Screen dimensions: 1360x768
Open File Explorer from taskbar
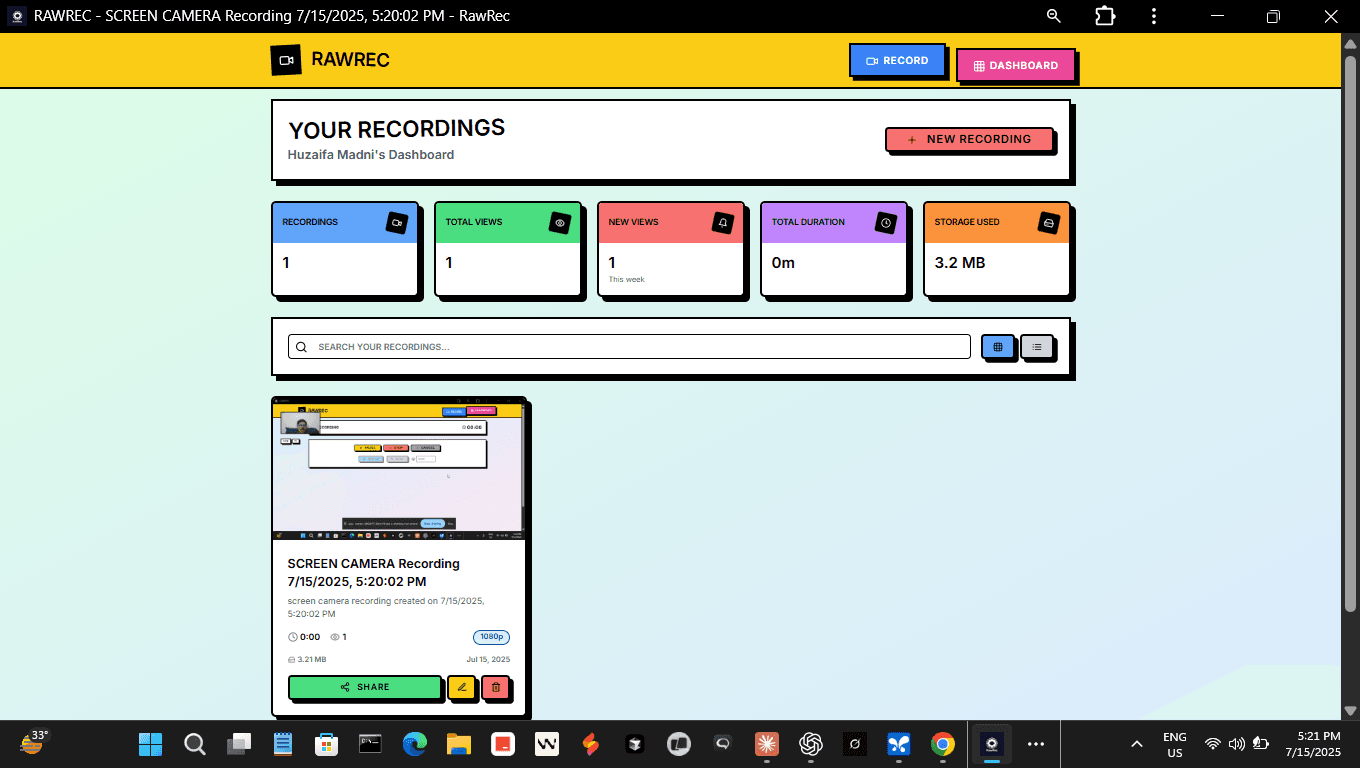[458, 744]
